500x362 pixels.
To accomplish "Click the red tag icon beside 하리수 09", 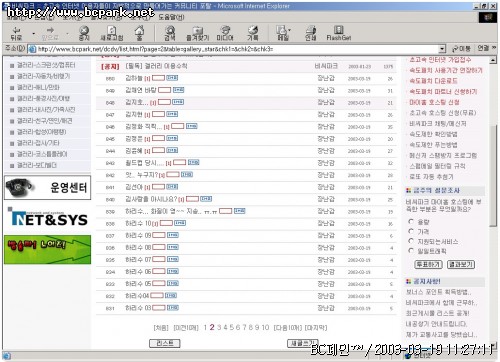I will (x=159, y=235).
